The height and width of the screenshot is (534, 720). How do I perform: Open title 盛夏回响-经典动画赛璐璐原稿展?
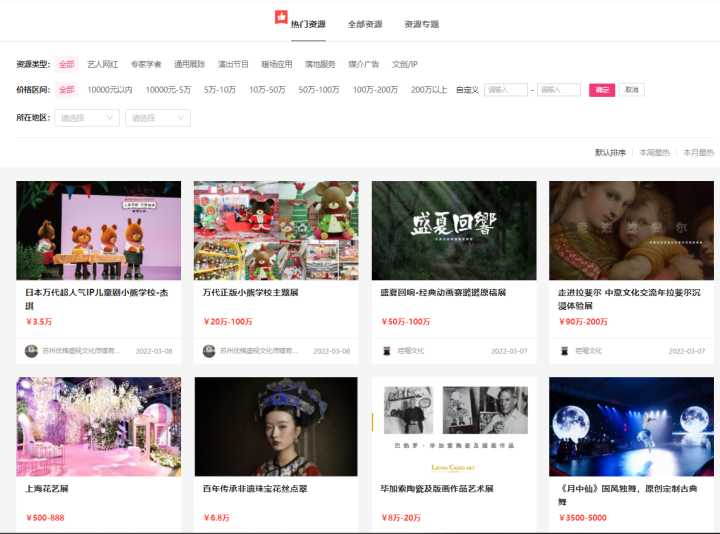click(443, 292)
